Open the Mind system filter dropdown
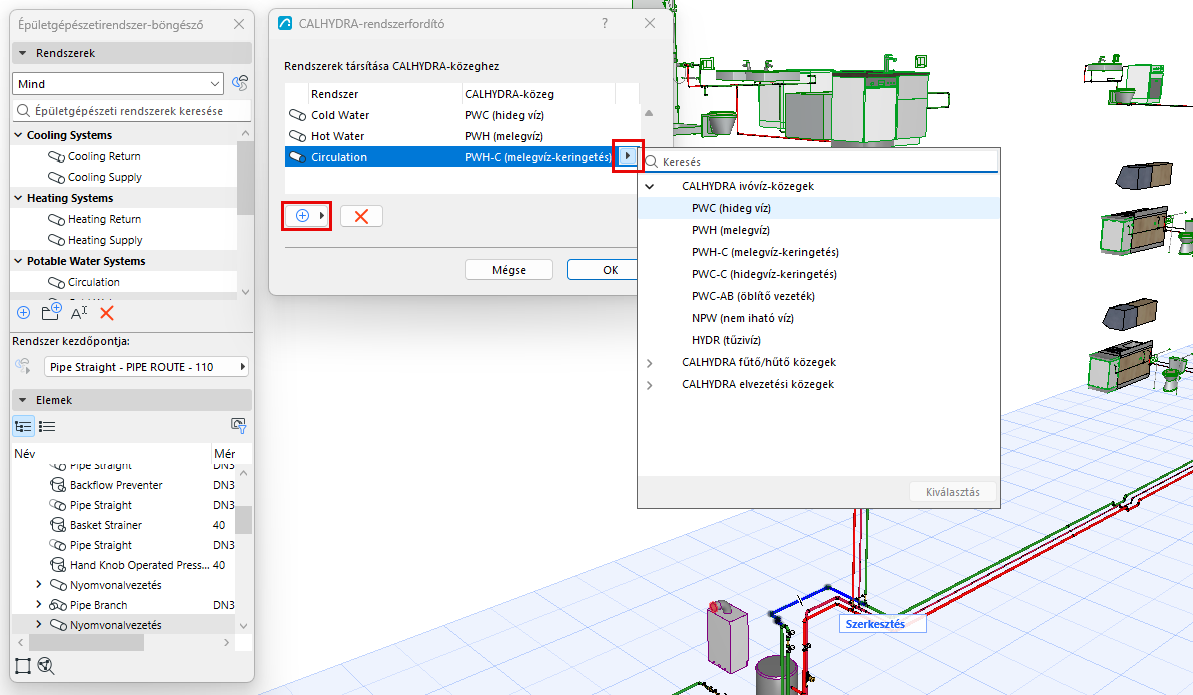Screen dimensions: 1193x695 click(118, 84)
